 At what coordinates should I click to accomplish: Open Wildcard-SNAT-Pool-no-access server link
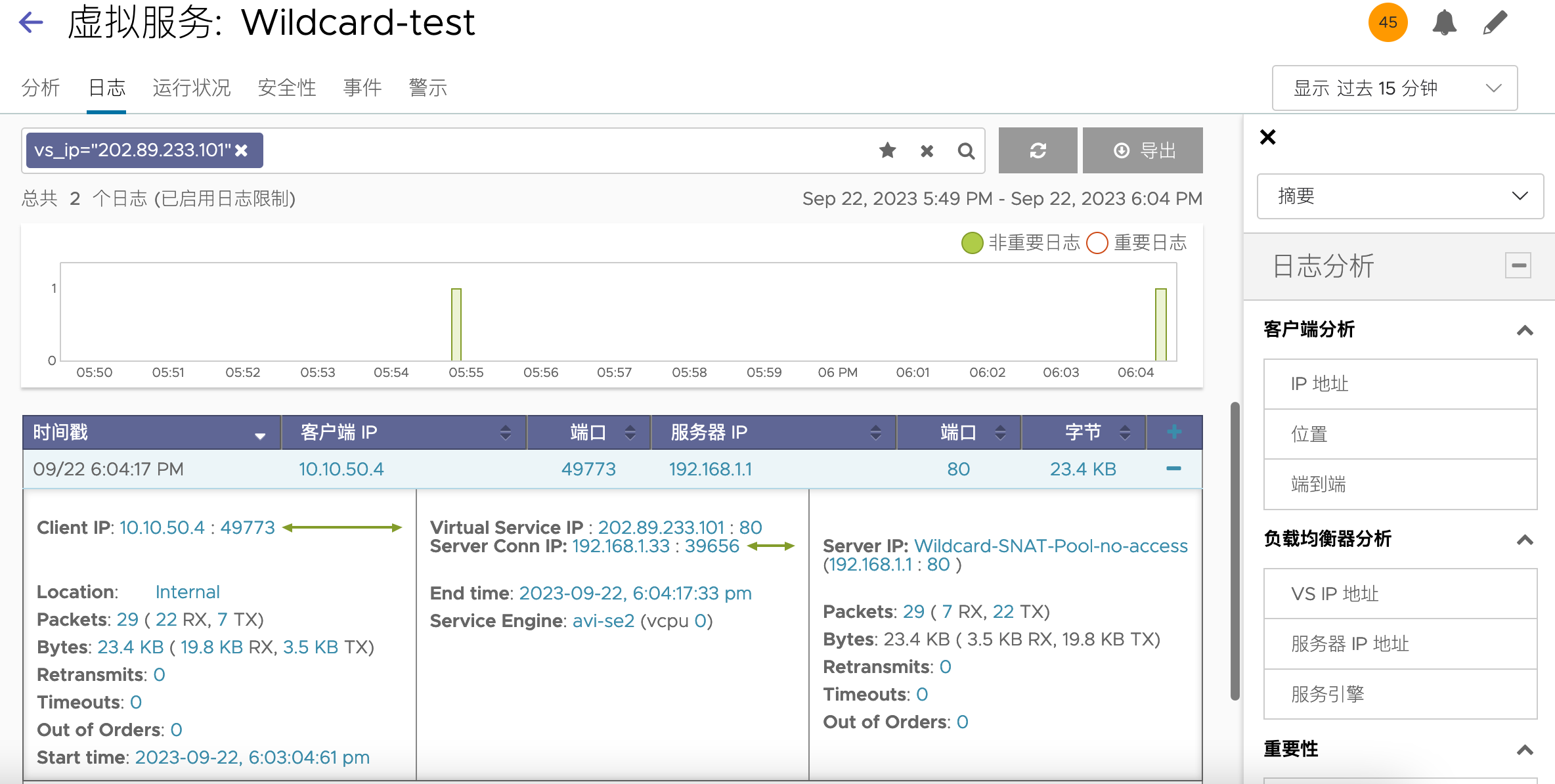(x=1051, y=546)
